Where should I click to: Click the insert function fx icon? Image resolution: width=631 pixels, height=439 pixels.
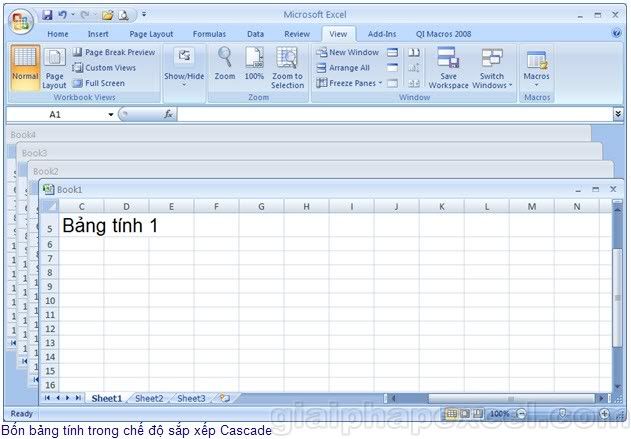coord(168,114)
